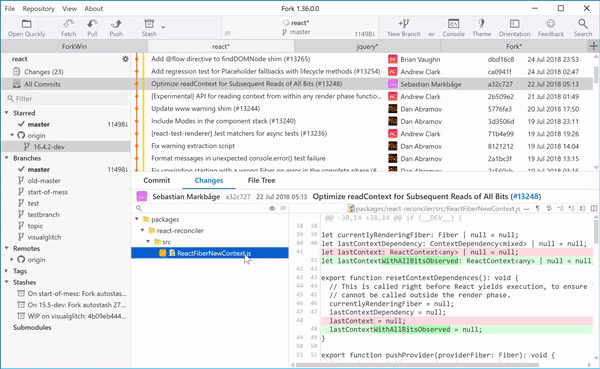Collapse the Remotes section

click(7, 248)
